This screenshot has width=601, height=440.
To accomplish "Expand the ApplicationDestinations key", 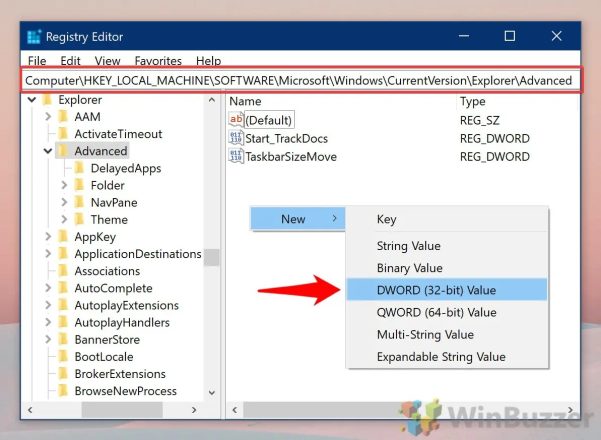I will click(x=48, y=254).
